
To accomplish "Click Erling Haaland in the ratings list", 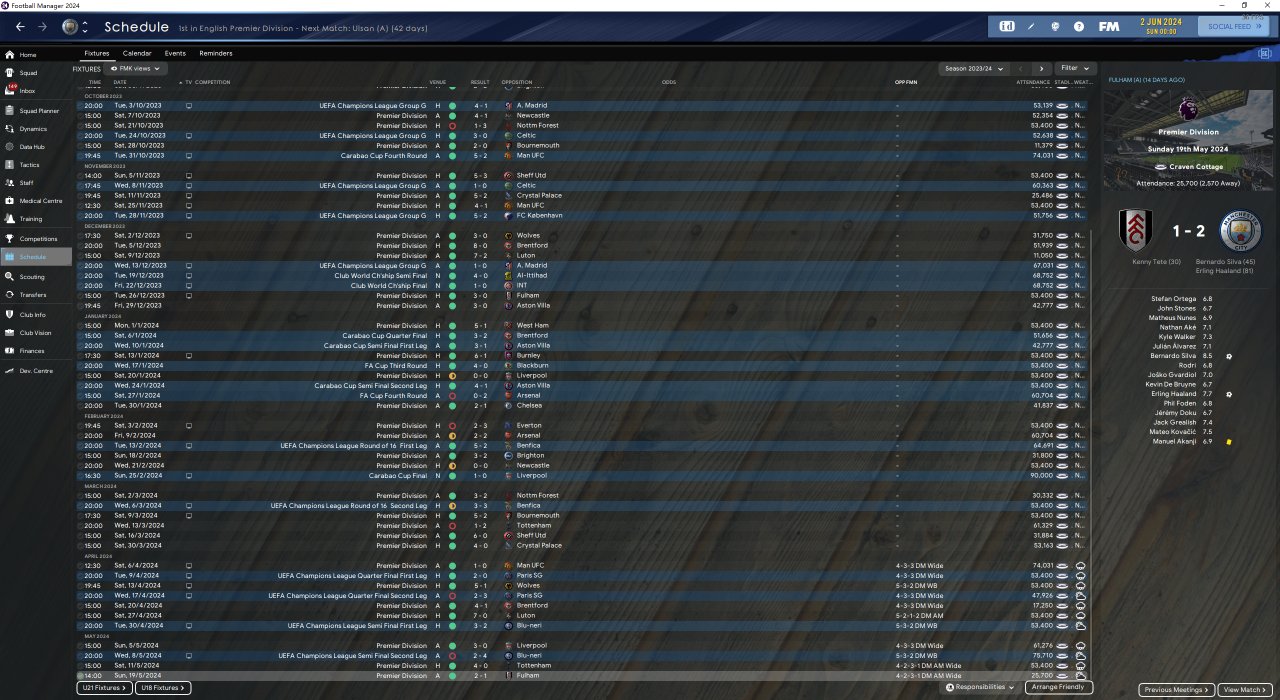I will pyautogui.click(x=1173, y=394).
